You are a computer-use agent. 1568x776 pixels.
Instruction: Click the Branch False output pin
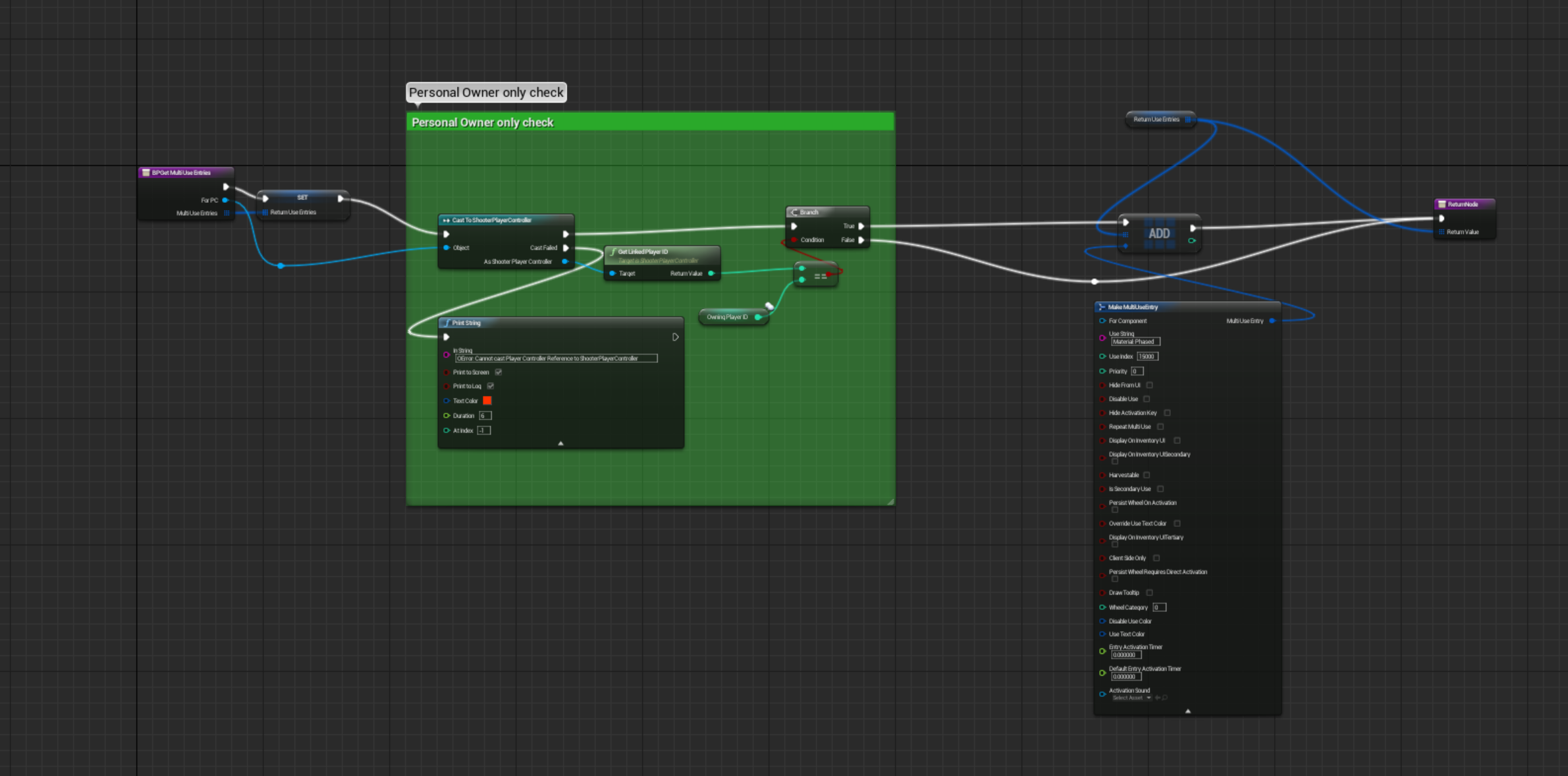pos(861,240)
